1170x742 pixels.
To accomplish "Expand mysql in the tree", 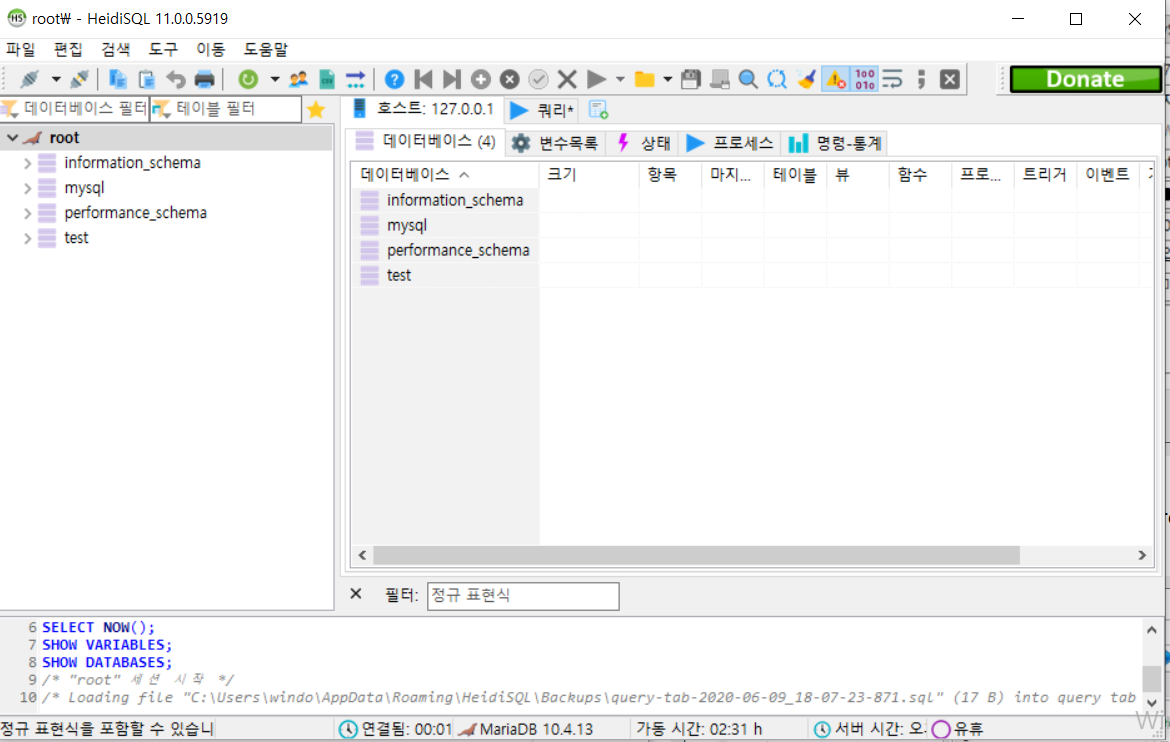I will click(x=28, y=188).
